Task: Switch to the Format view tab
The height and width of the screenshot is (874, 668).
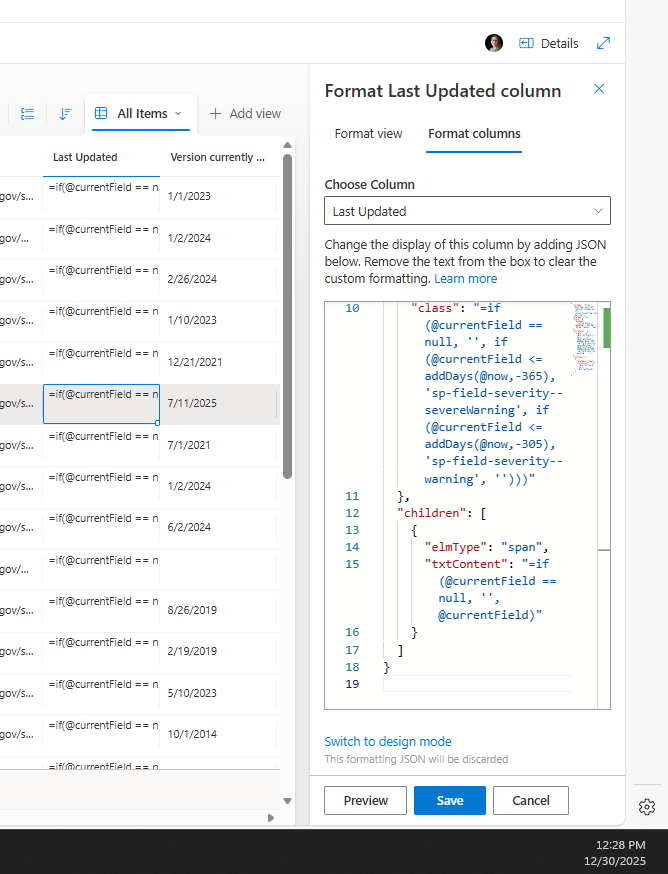Action: tap(368, 134)
